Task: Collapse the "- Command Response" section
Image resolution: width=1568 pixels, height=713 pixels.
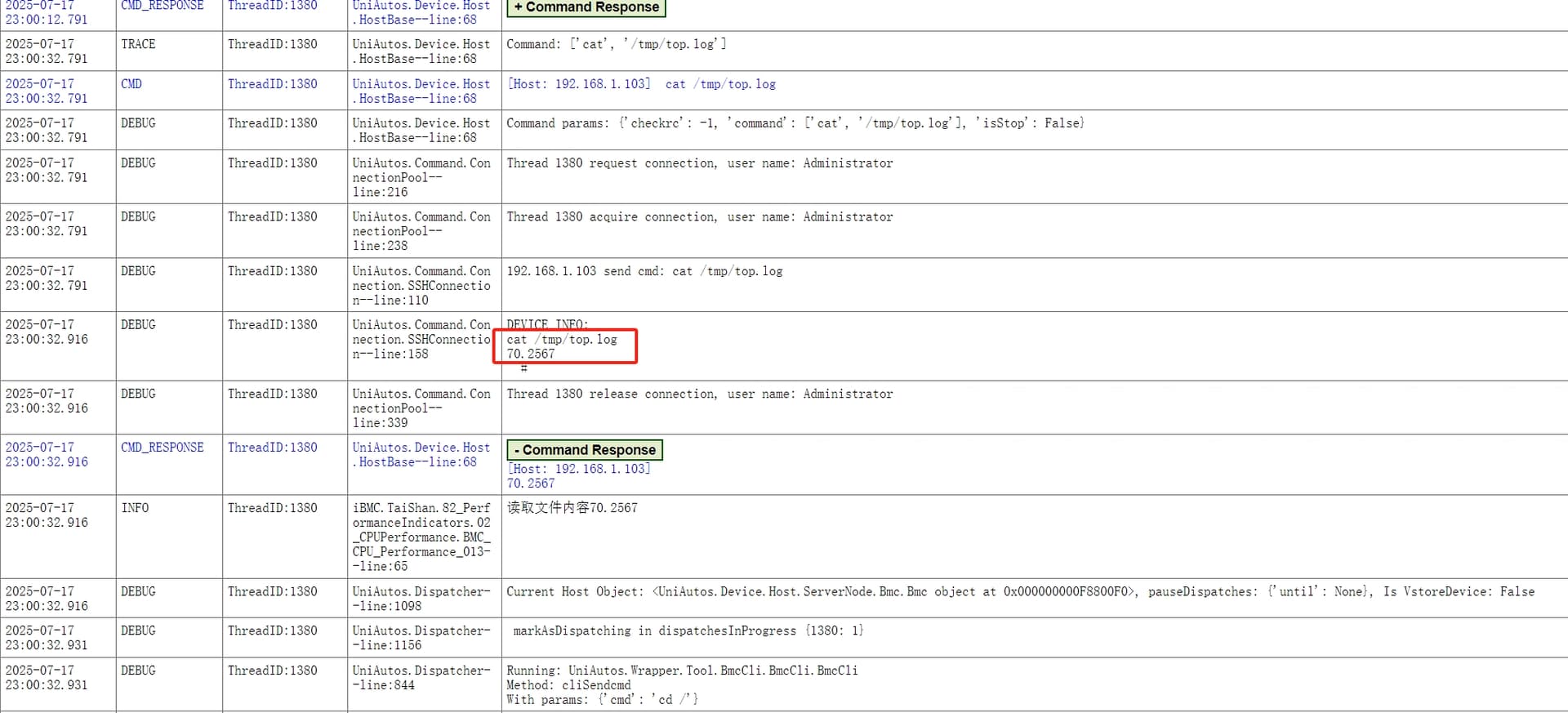Action: coord(585,450)
